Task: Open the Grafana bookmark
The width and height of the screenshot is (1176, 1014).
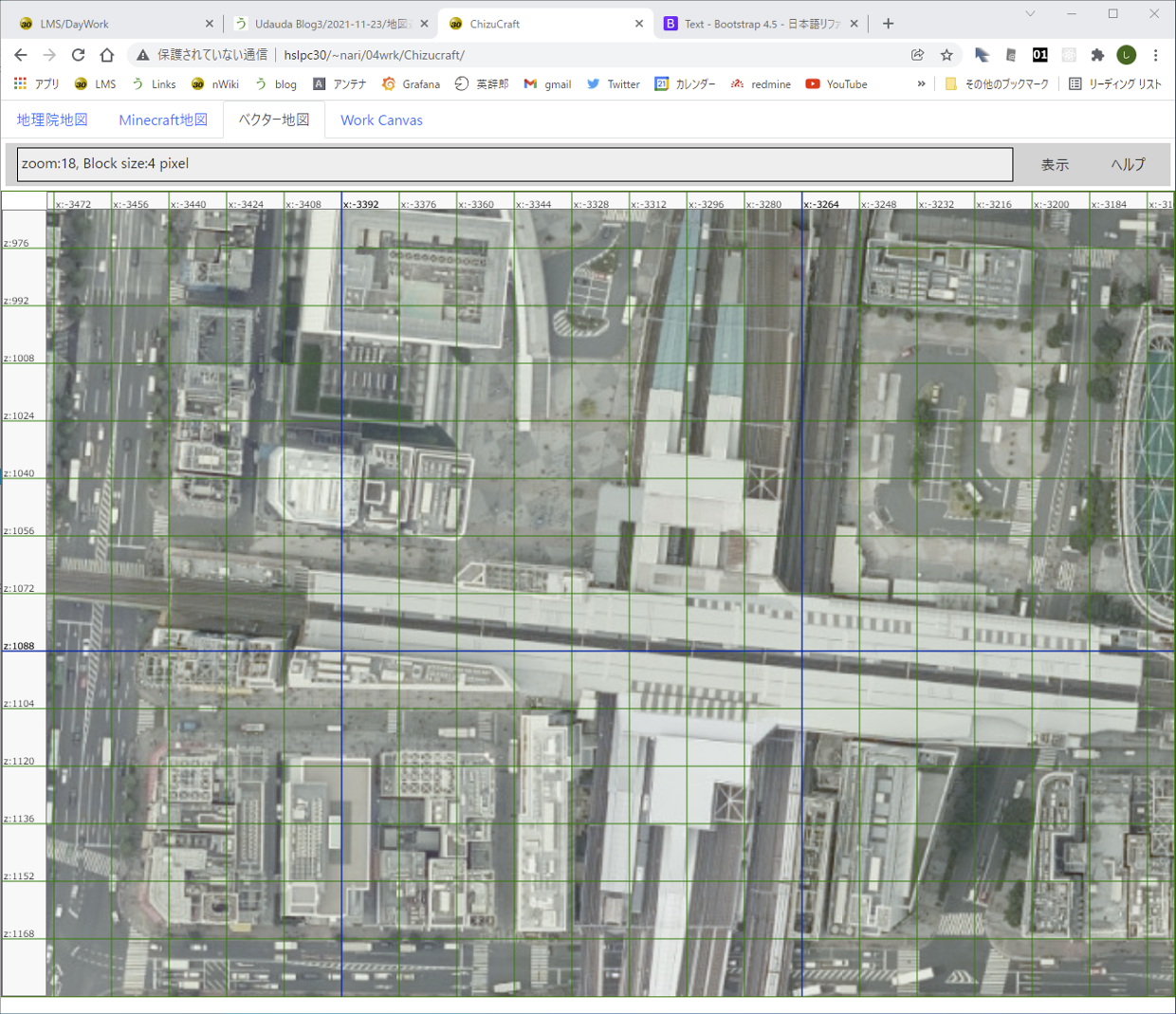Action: 411,84
